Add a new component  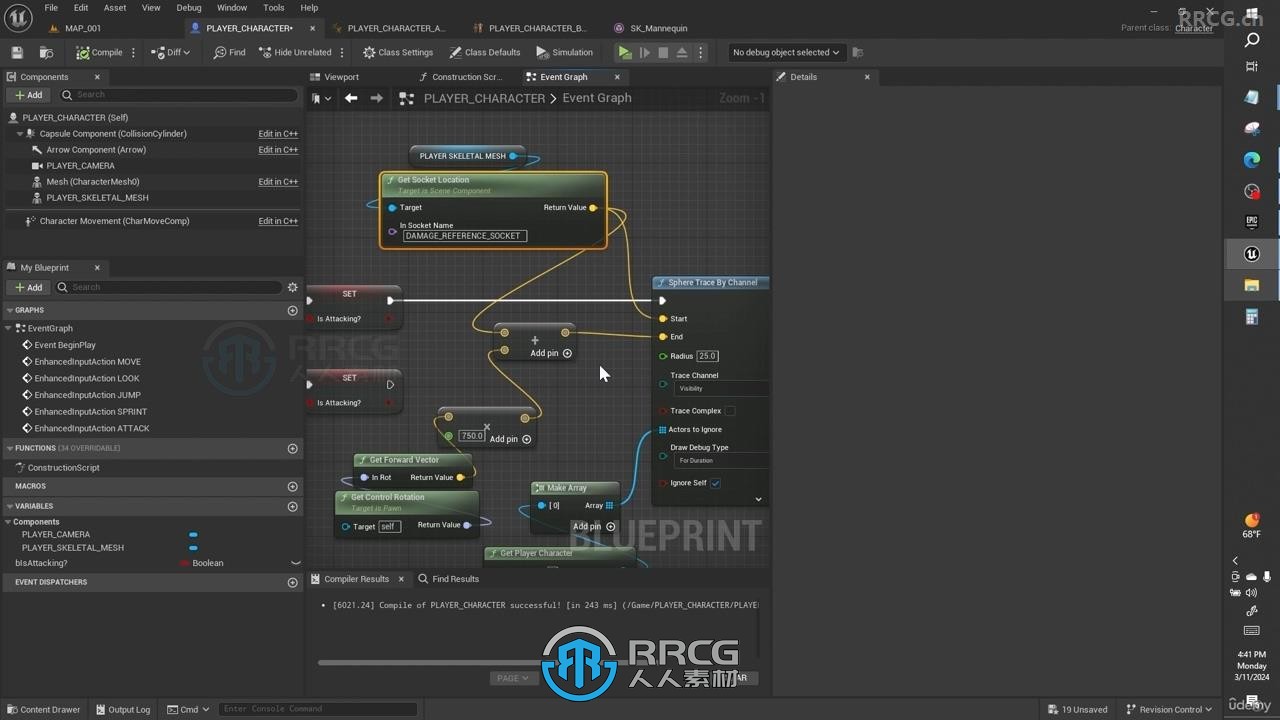coord(28,95)
